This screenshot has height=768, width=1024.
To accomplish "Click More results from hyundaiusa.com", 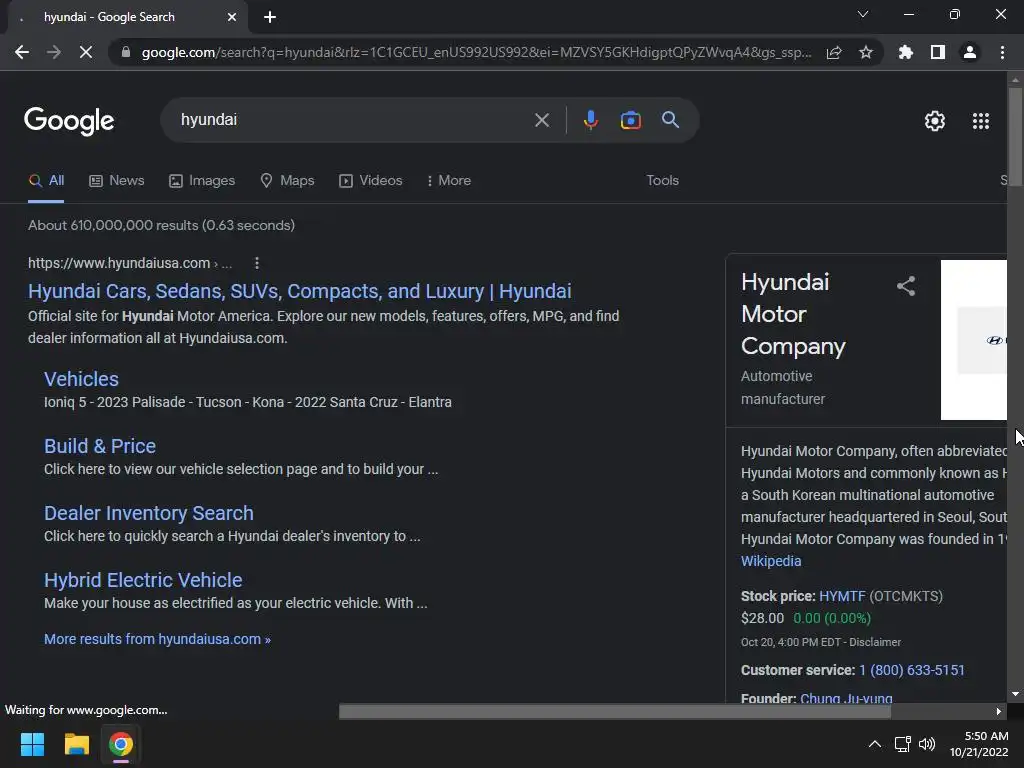I will coord(157,639).
